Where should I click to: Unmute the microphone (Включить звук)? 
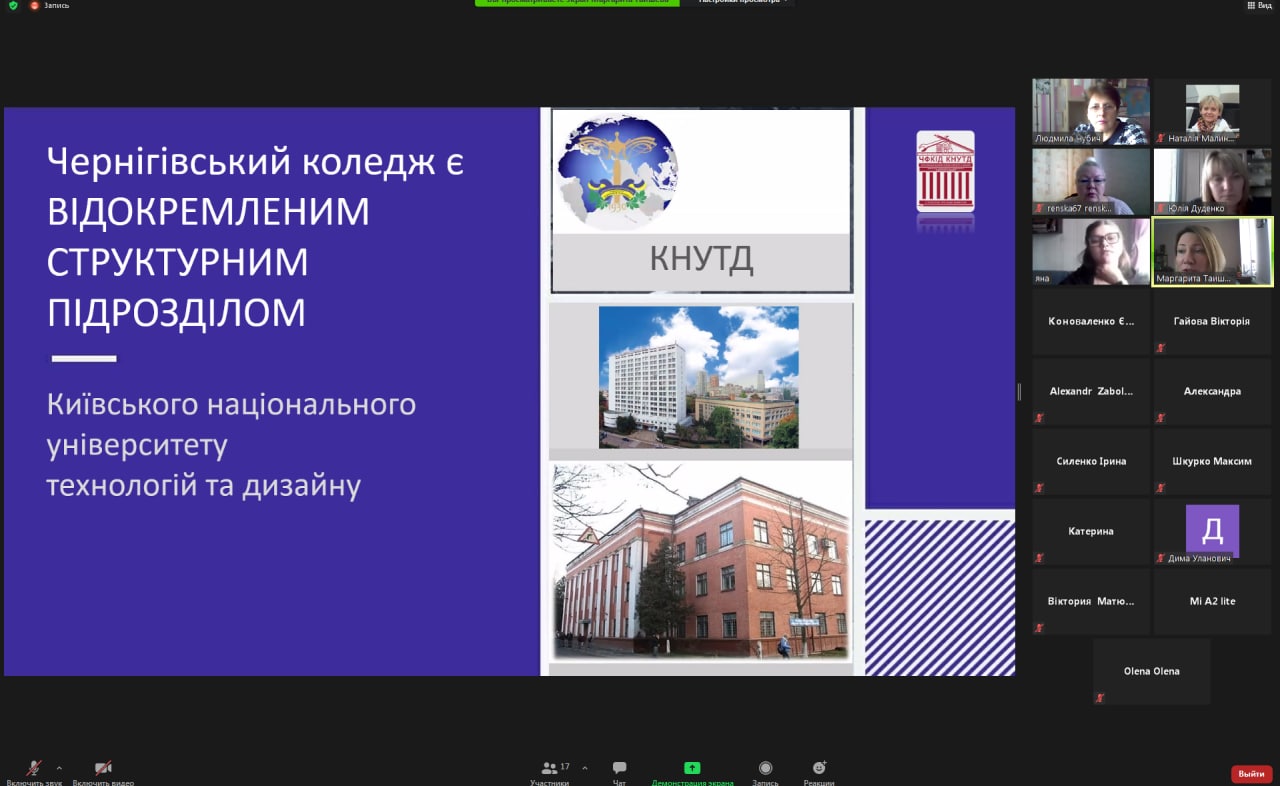[34, 768]
